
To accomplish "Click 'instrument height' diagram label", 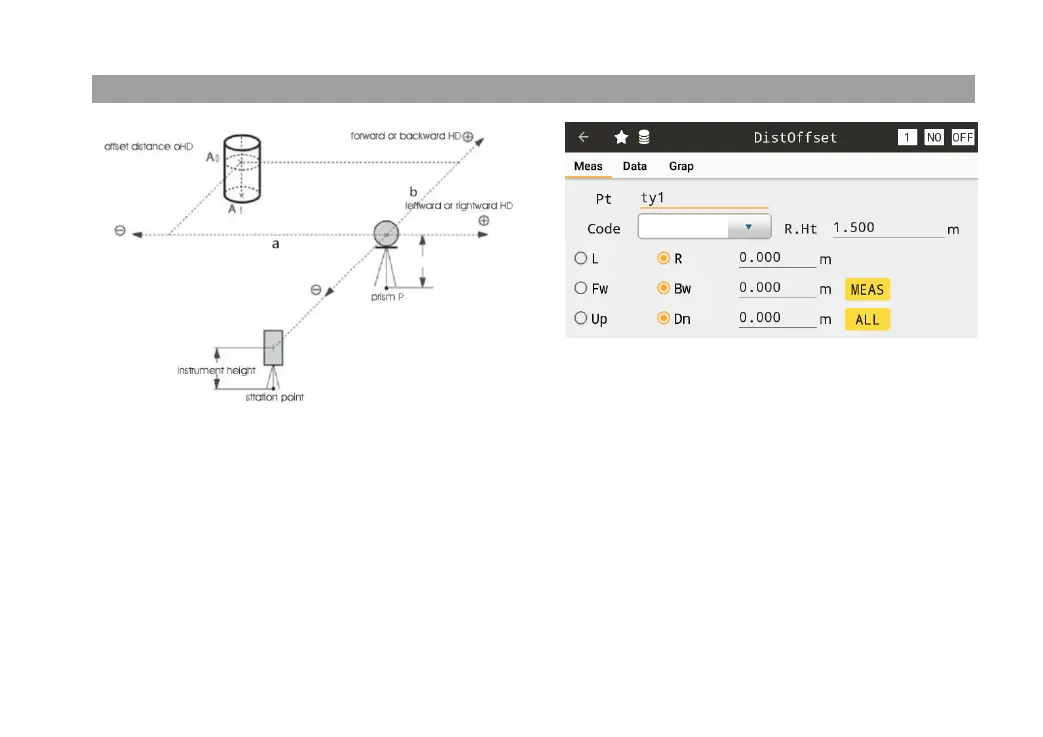I will tap(216, 370).
